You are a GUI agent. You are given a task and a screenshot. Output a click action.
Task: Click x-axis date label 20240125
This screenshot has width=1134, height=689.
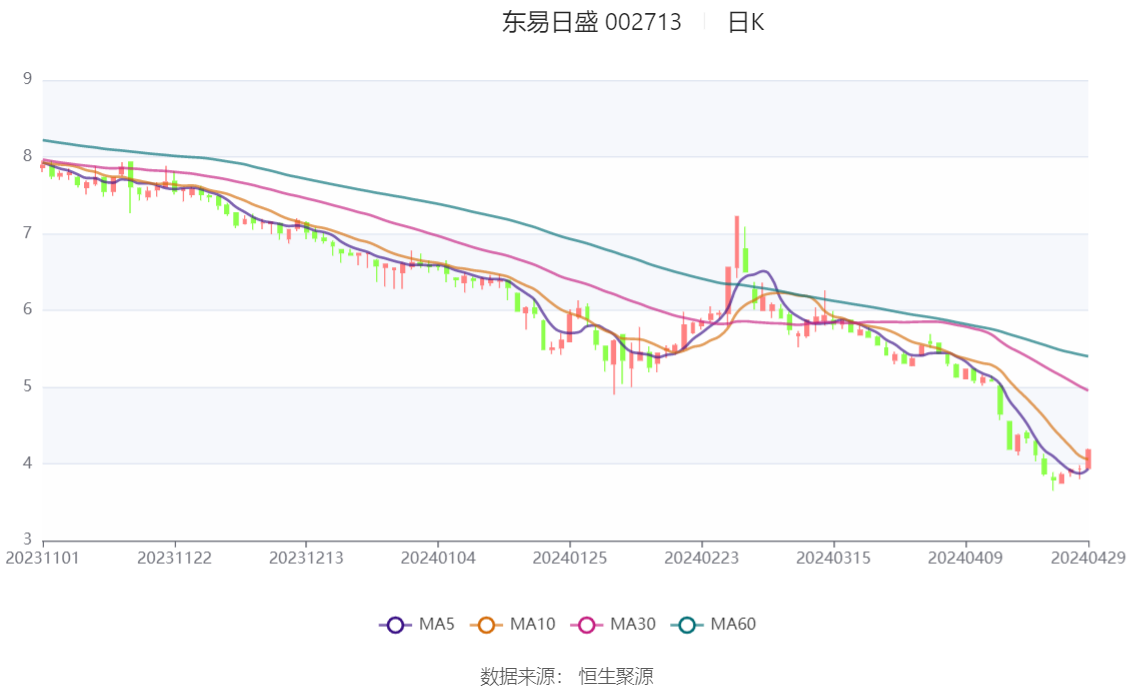coord(570,558)
